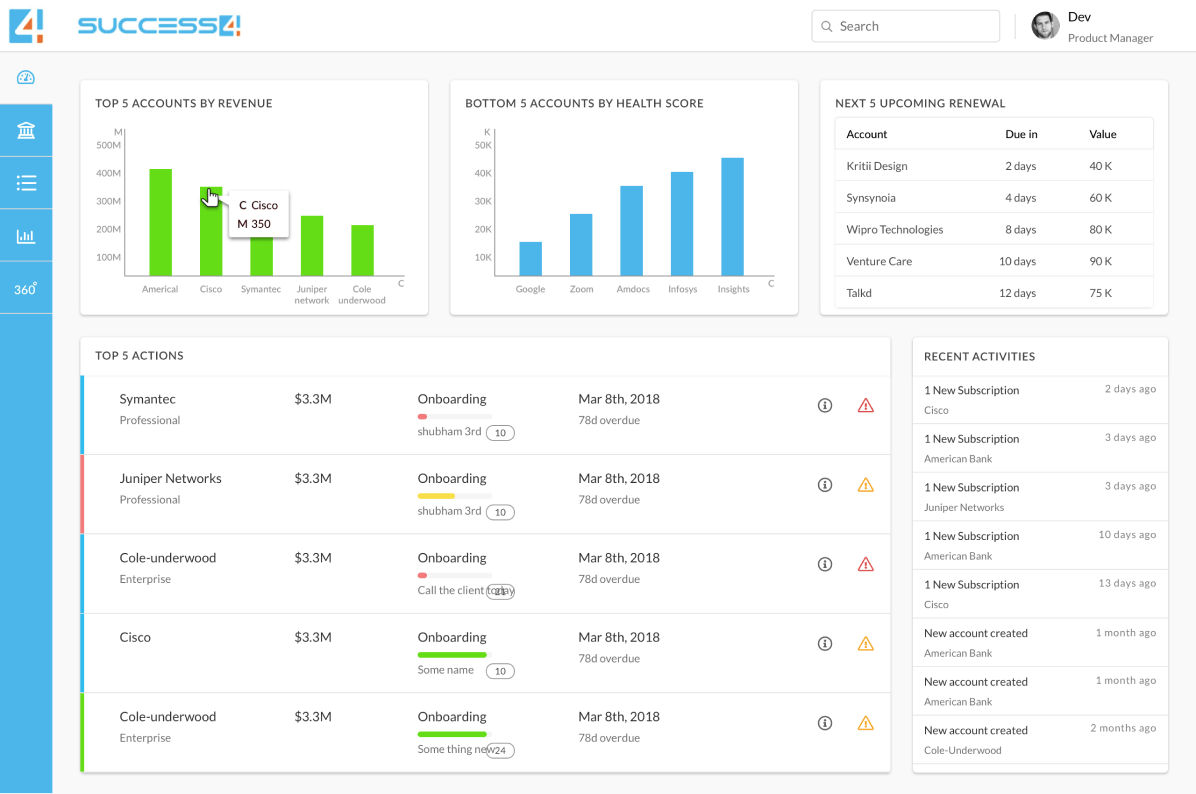Select the Kritii Design renewal row
The height and width of the screenshot is (794, 1196).
pos(993,166)
